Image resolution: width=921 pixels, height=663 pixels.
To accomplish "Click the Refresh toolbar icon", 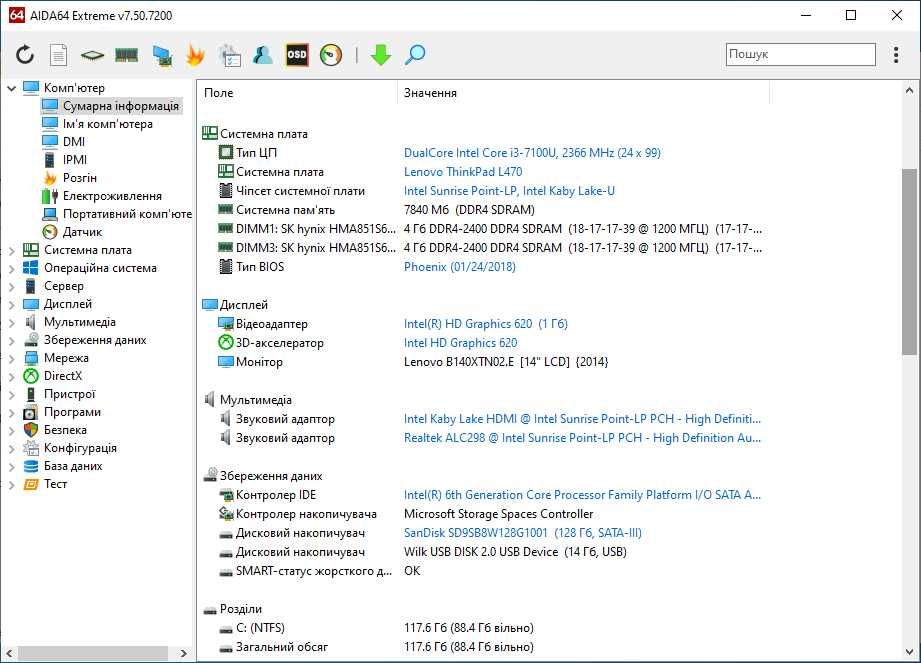I will point(25,55).
